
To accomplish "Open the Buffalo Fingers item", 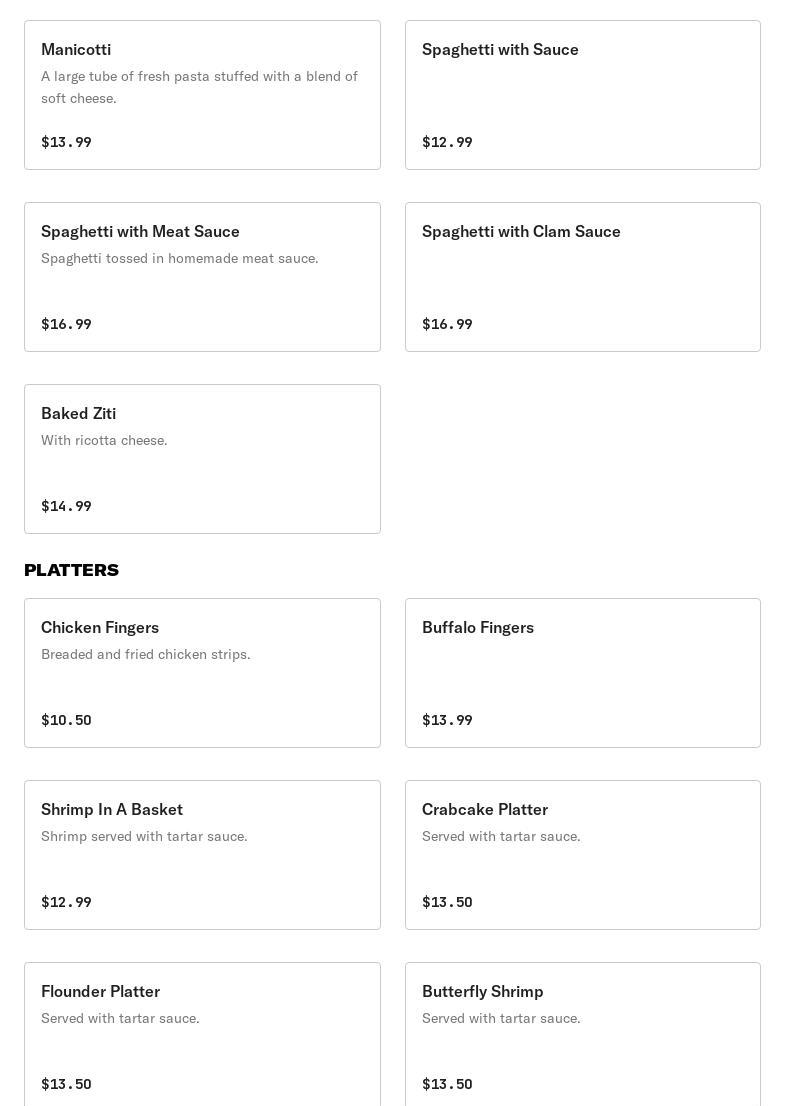I will point(583,673).
